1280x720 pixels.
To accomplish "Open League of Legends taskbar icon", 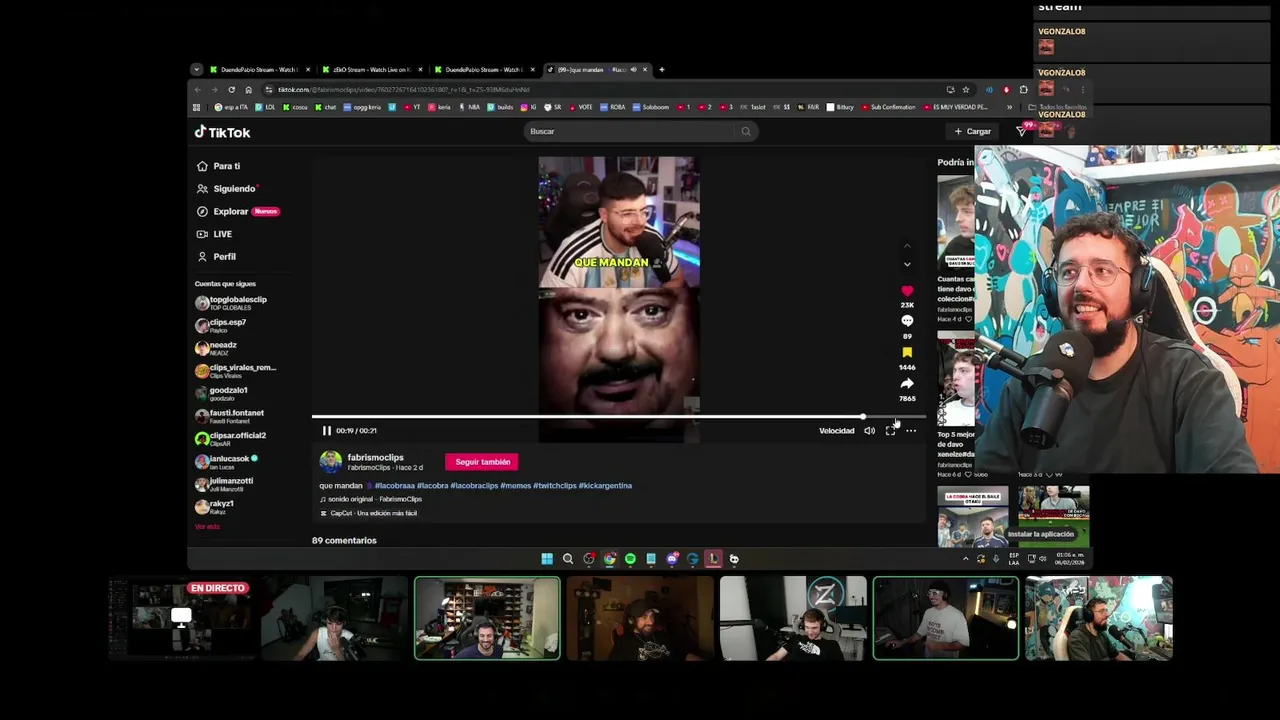I will click(x=713, y=559).
